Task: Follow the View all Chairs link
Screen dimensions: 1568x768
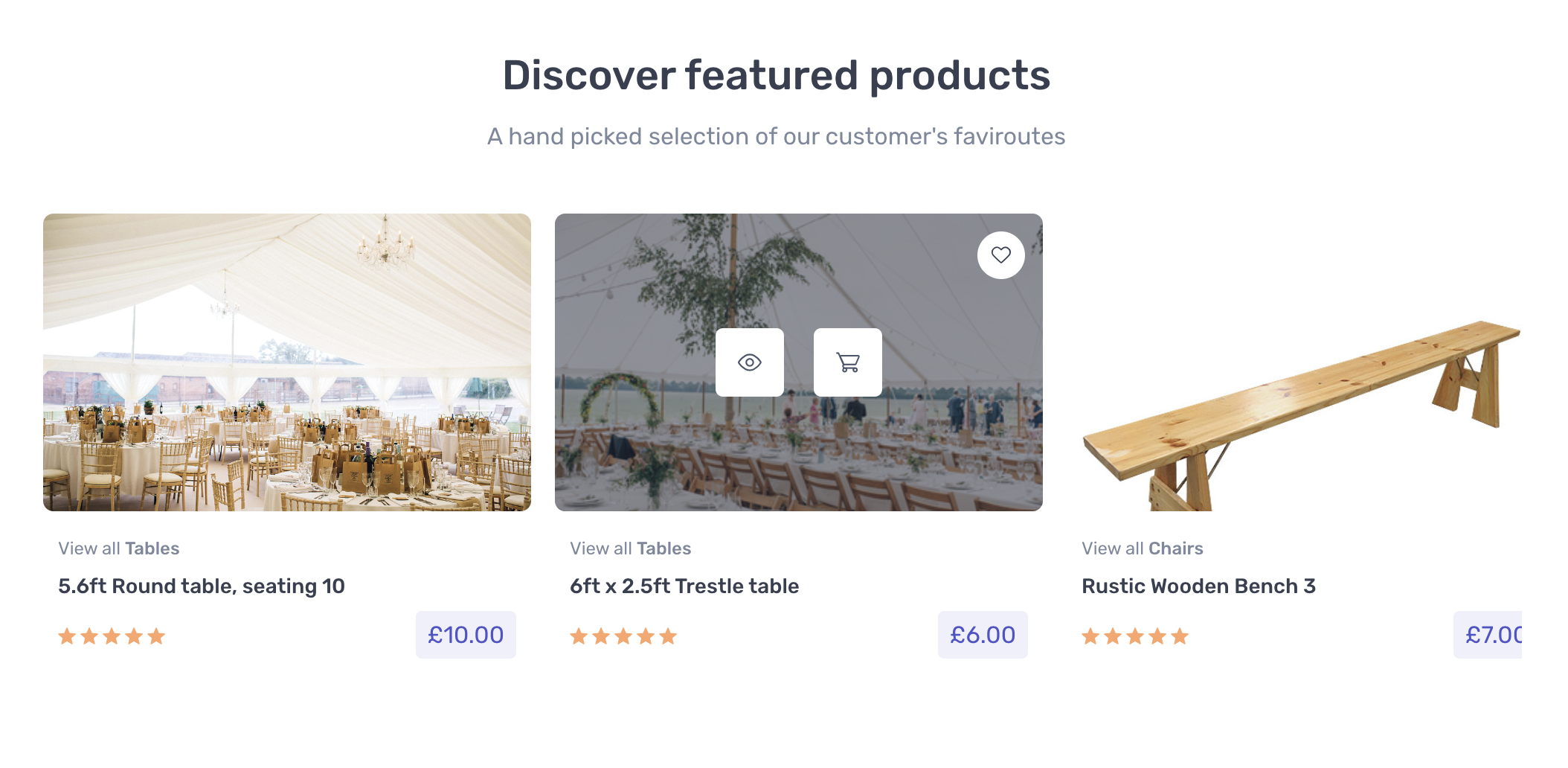Action: (x=1143, y=548)
